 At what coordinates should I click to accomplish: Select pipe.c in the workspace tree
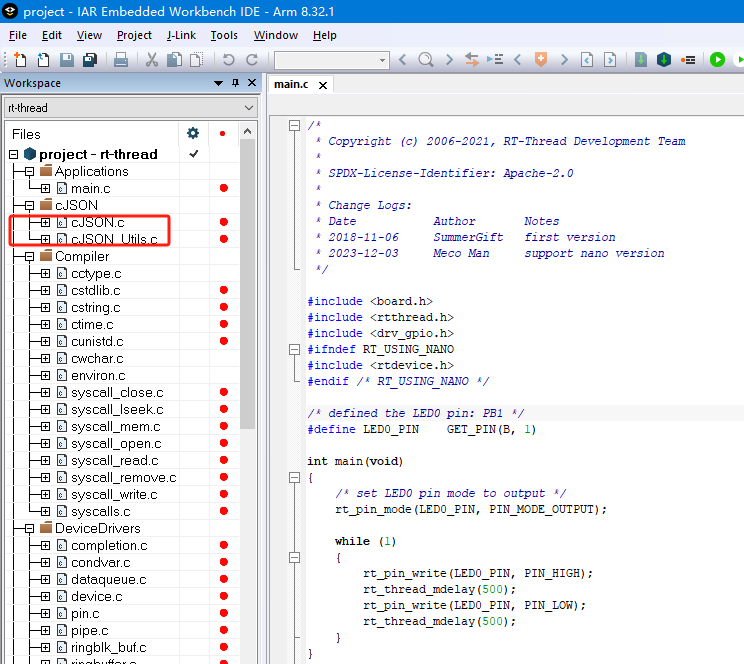click(90, 631)
